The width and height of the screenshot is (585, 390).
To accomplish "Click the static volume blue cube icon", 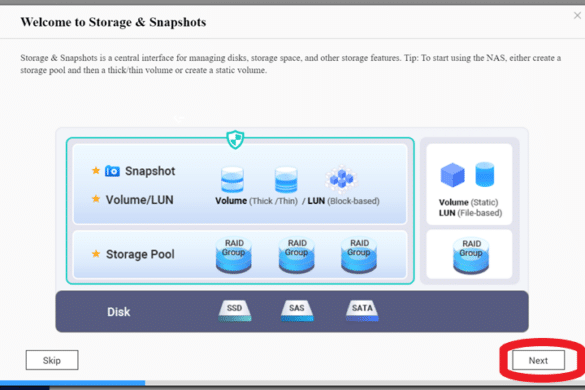I will [x=453, y=175].
